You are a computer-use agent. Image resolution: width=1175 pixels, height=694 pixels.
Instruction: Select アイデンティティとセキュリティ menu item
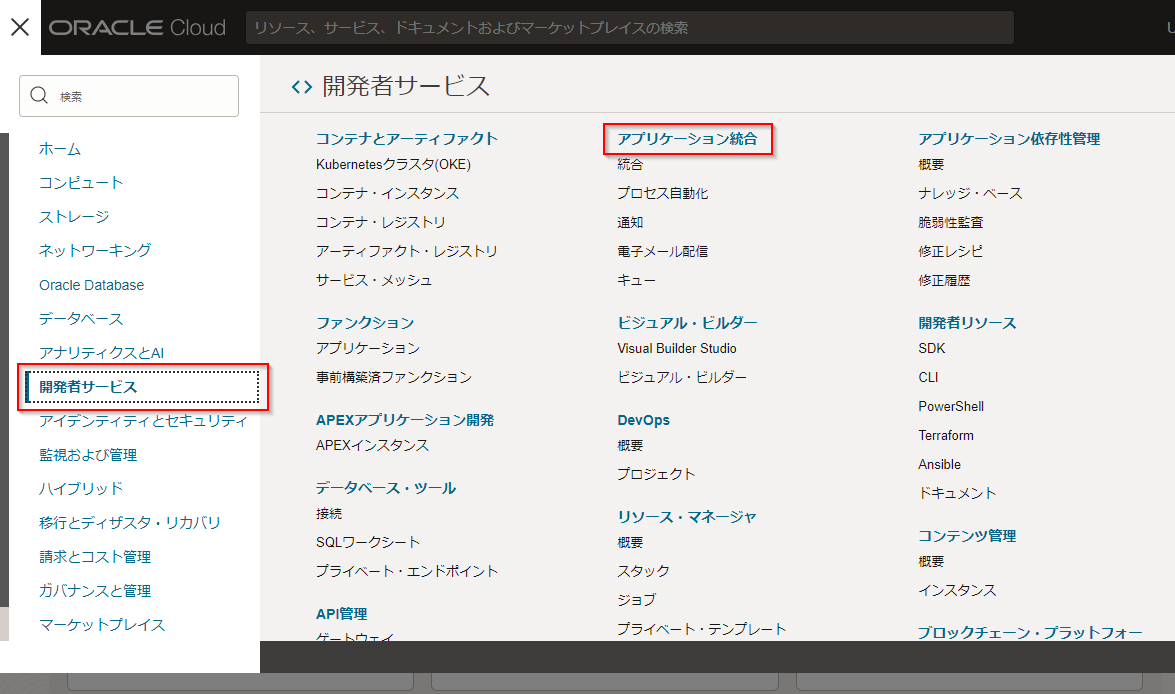143,421
